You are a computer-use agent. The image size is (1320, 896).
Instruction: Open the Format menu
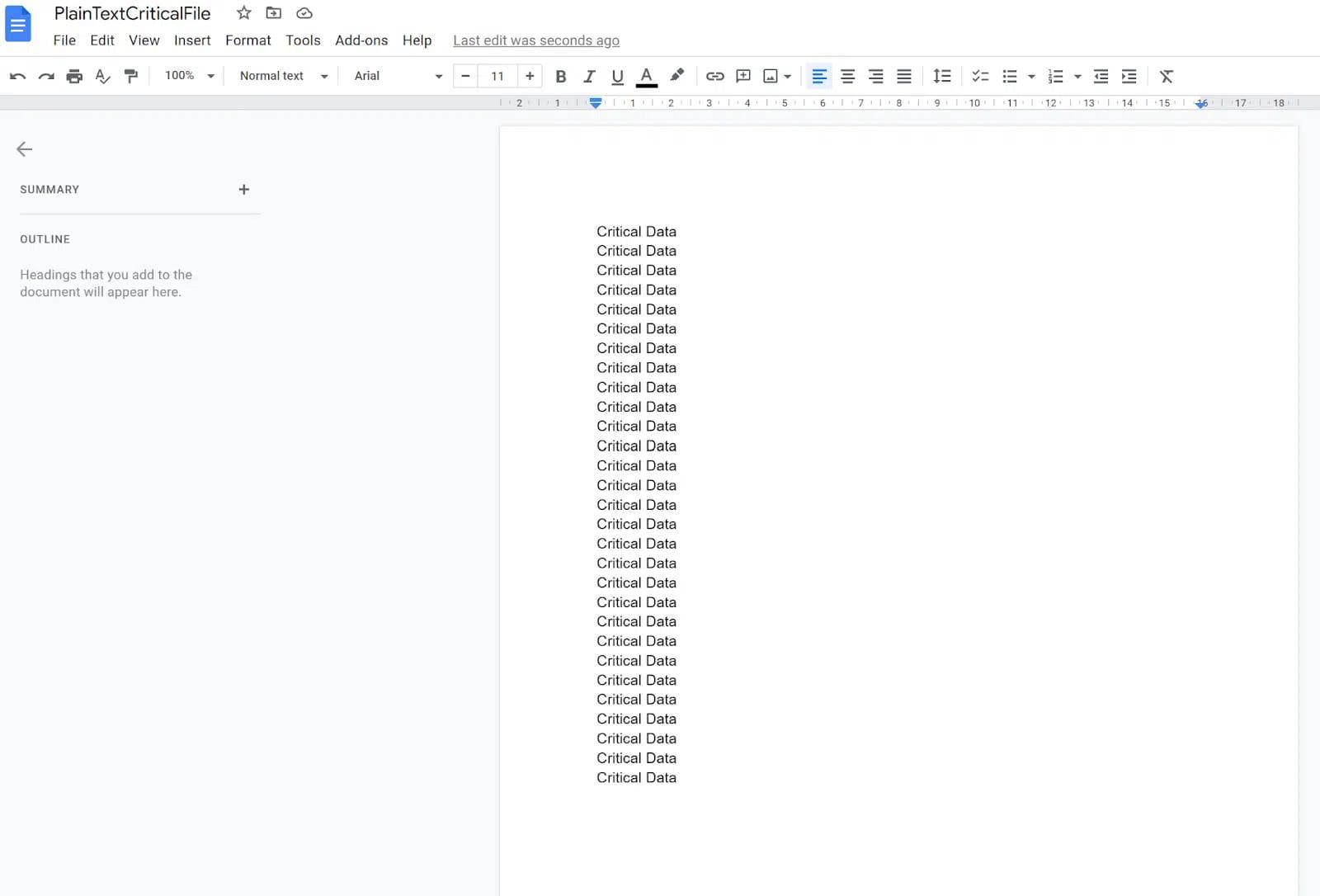point(247,40)
